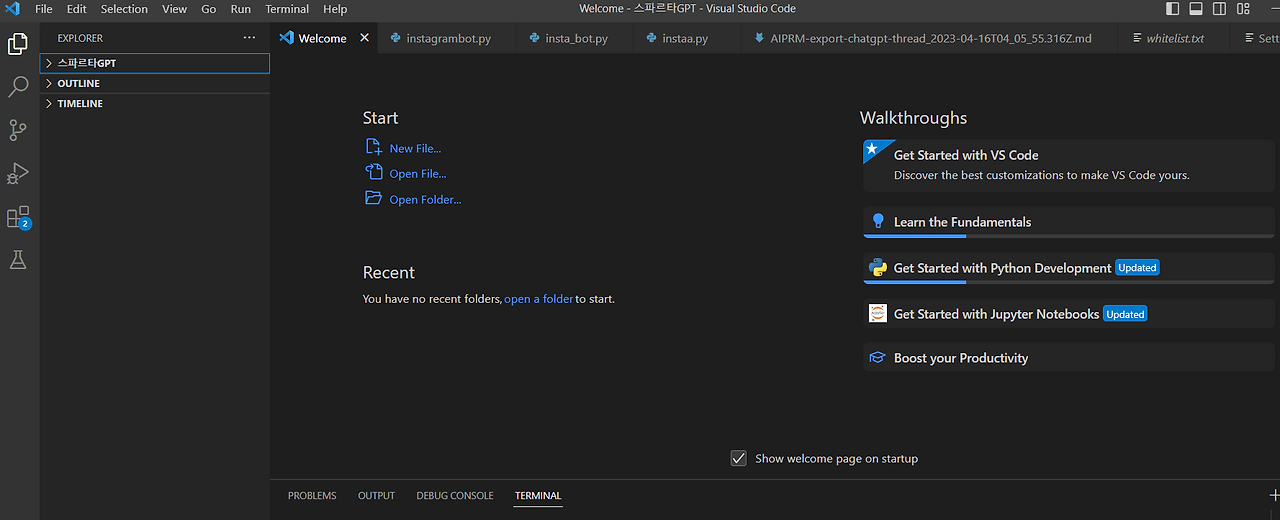Toggle the panel layout icon
This screenshot has width=1280, height=520.
(1196, 9)
